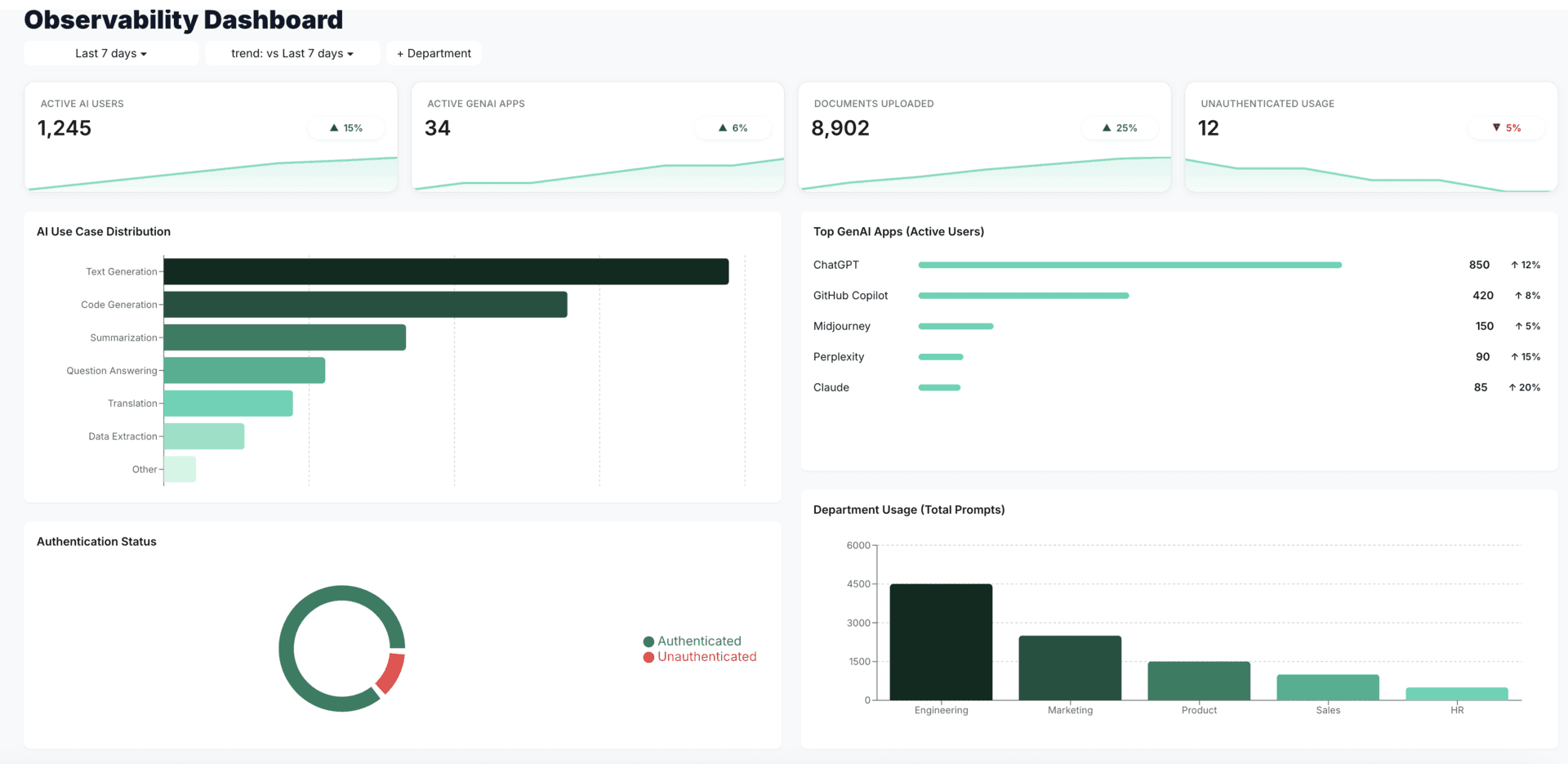Screen dimensions: 1568x764
Task: Click the 5% decrease indicator on Unauthenticated Usage
Action: click(1506, 127)
